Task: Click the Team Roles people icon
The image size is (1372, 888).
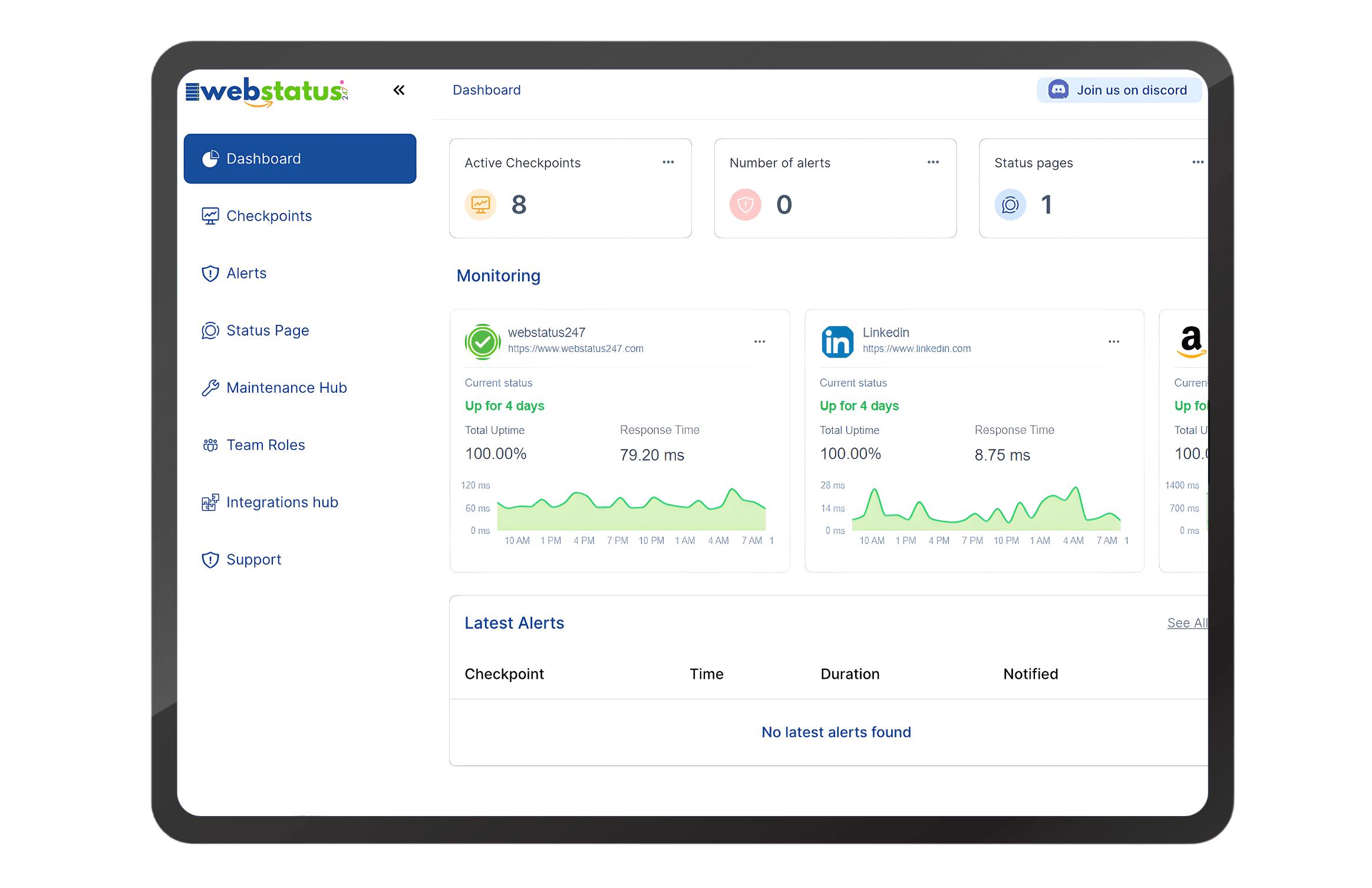Action: click(209, 445)
